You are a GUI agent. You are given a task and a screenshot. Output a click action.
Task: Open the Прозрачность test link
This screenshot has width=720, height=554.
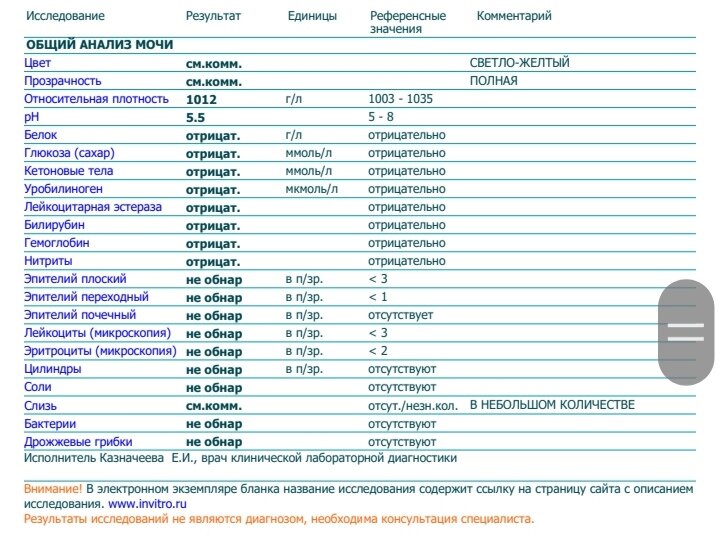[x=62, y=81]
